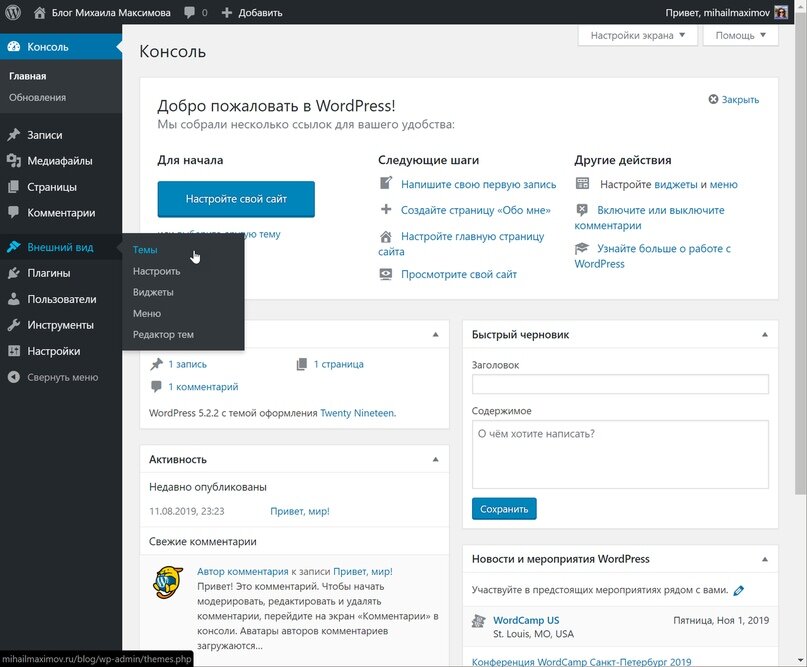
Task: Click the меню link in Другие действия
Action: click(723, 184)
